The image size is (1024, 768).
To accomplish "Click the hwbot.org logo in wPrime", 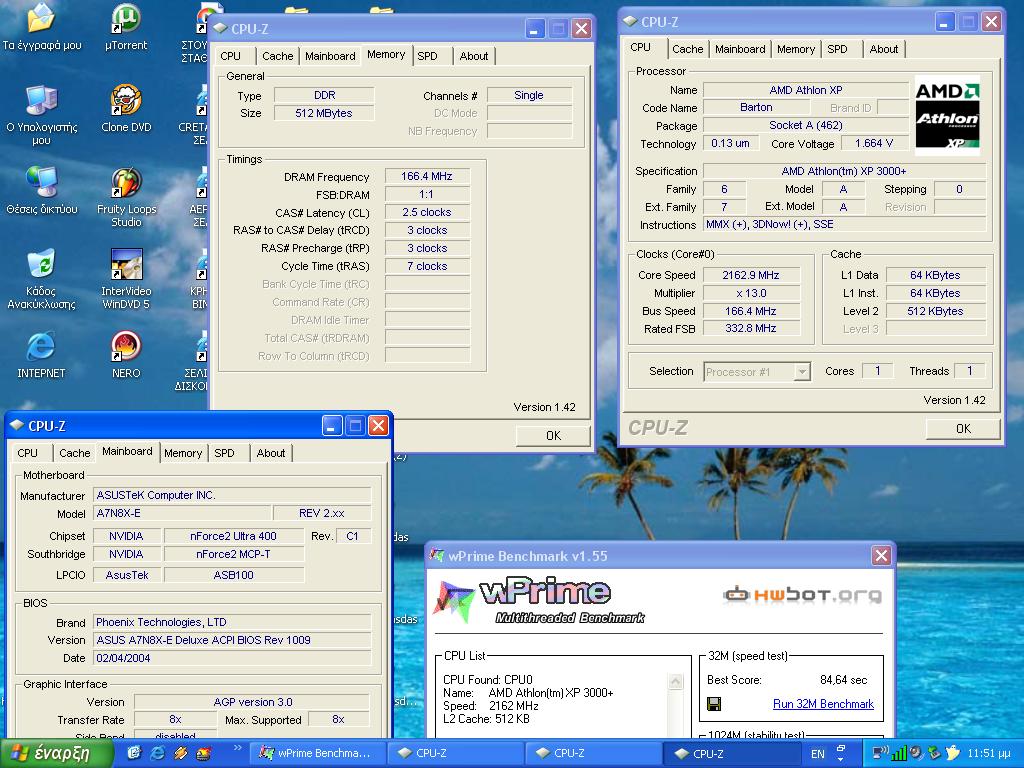I will click(803, 595).
